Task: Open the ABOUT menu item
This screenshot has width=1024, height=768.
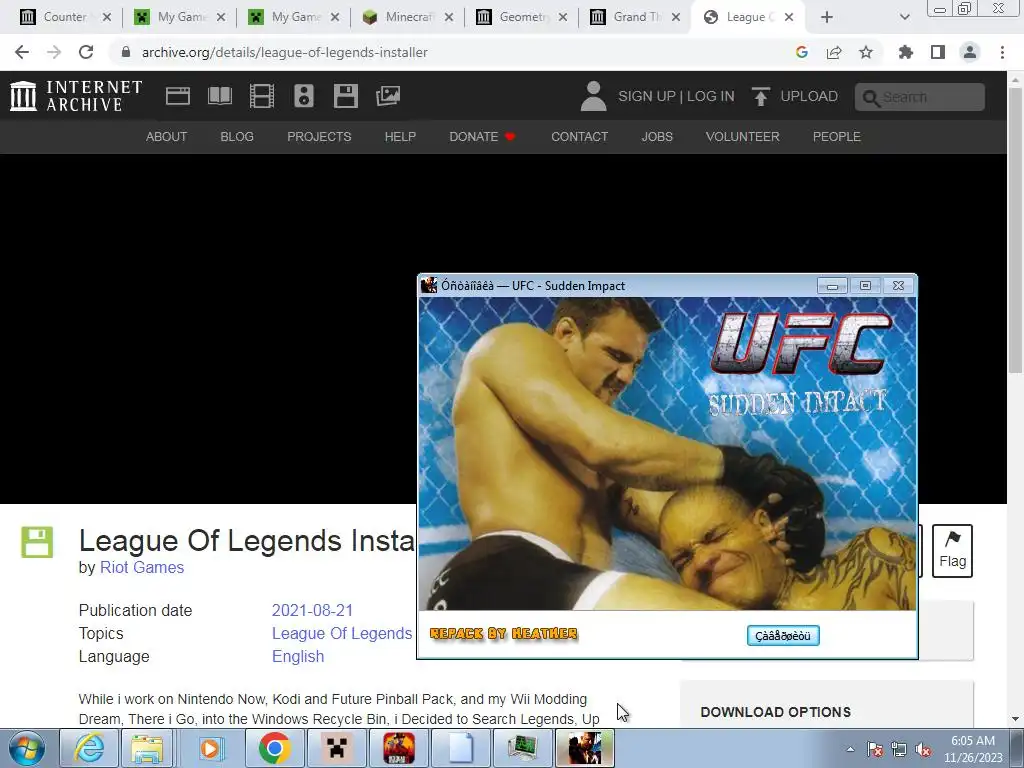Action: point(167,136)
